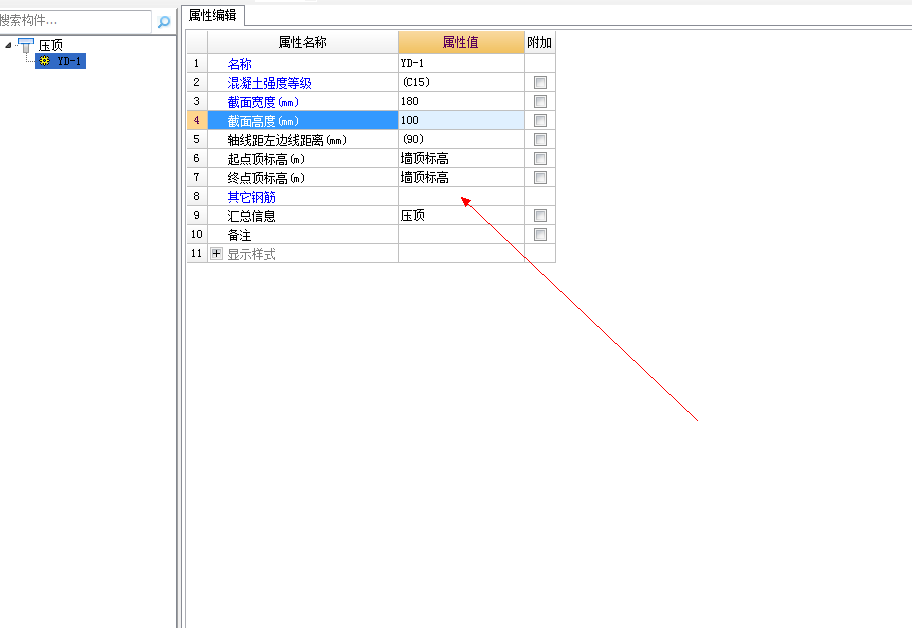Click the 显示样式 label

251,254
